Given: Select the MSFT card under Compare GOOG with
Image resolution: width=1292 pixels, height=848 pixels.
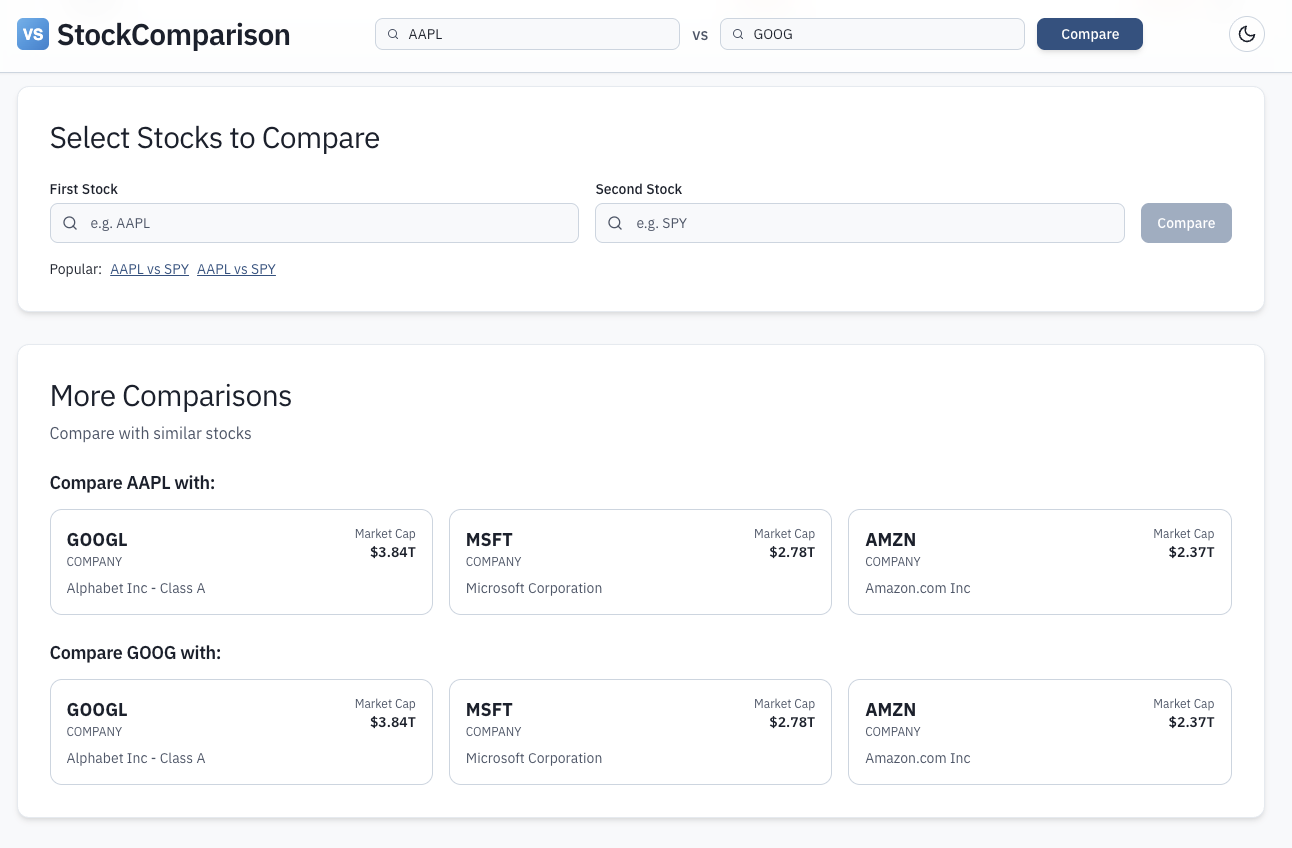Looking at the screenshot, I should click(640, 731).
